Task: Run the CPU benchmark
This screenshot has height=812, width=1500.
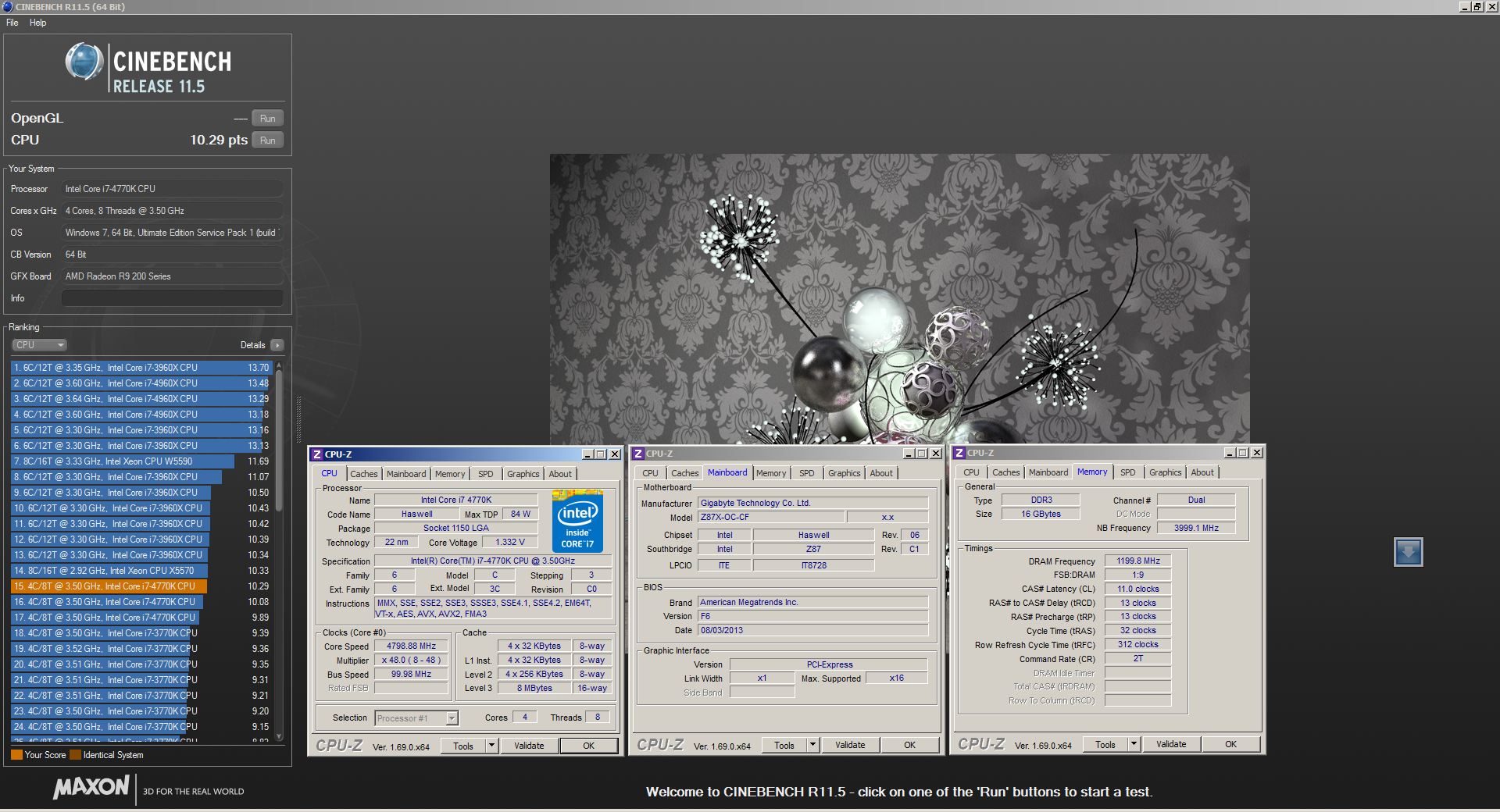Action: [x=267, y=141]
